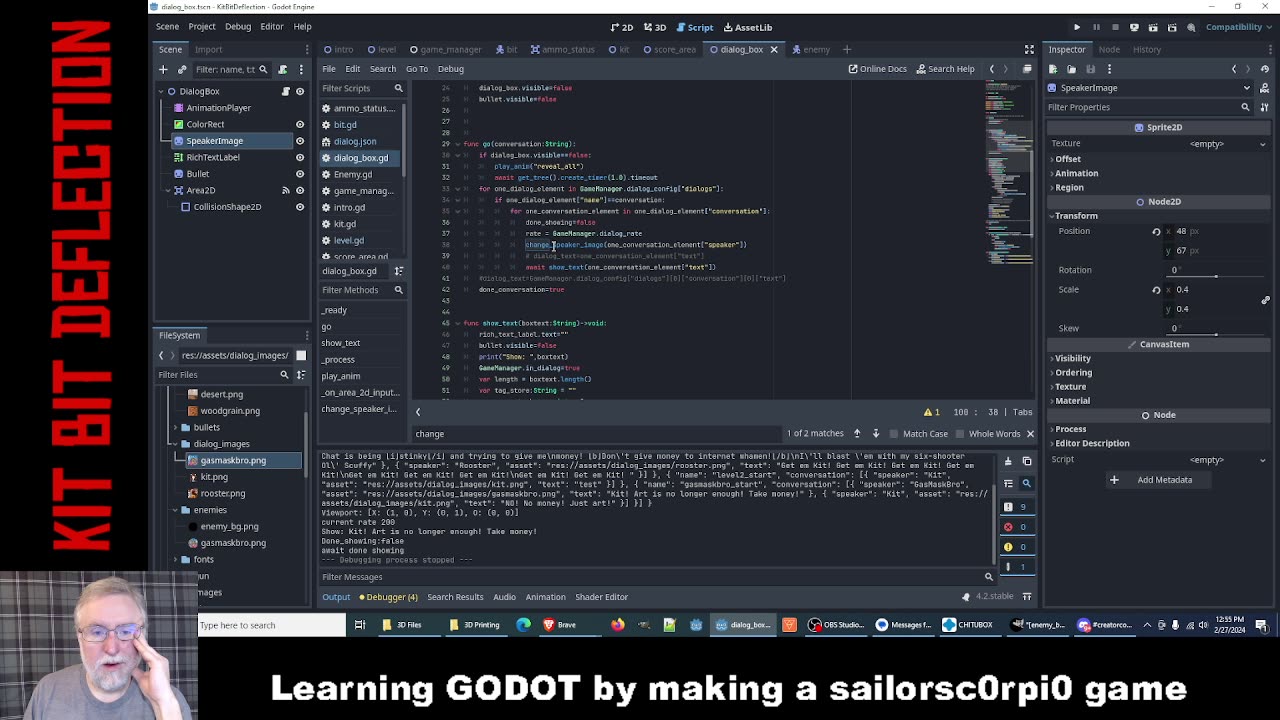The height and width of the screenshot is (720, 1280).
Task: Switch to the 3D workspace
Action: (655, 27)
